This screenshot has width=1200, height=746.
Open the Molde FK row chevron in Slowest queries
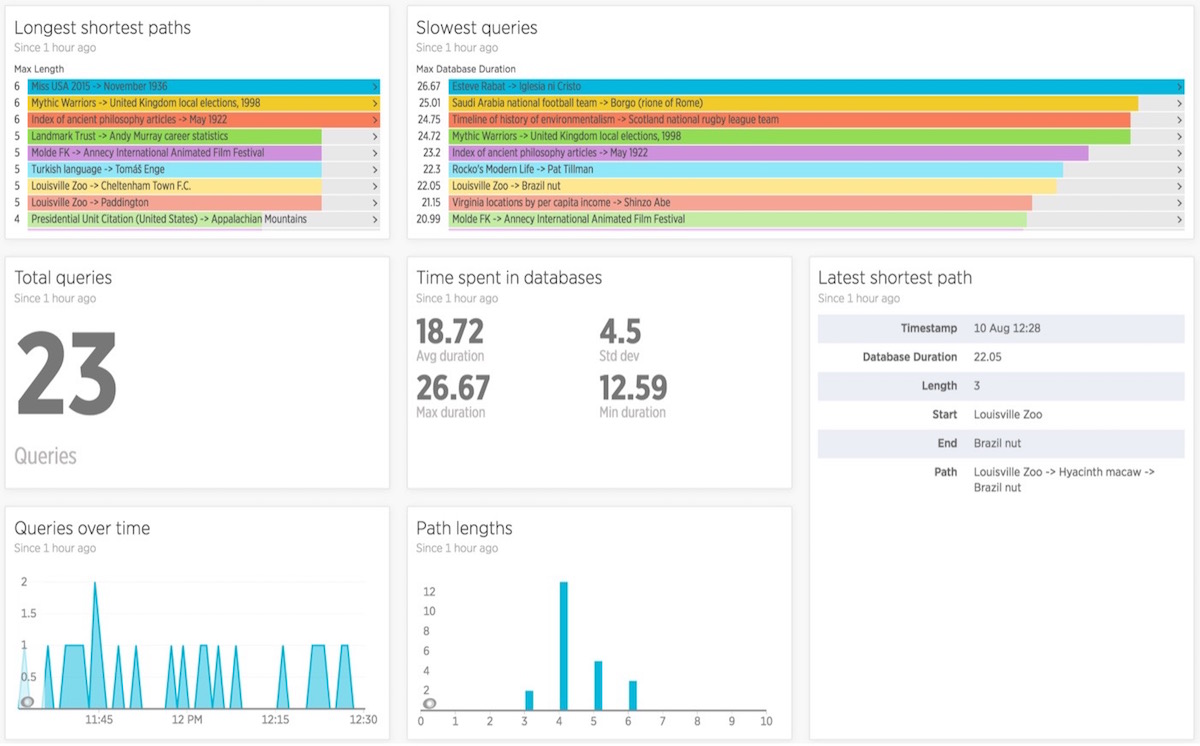pos(1179,219)
